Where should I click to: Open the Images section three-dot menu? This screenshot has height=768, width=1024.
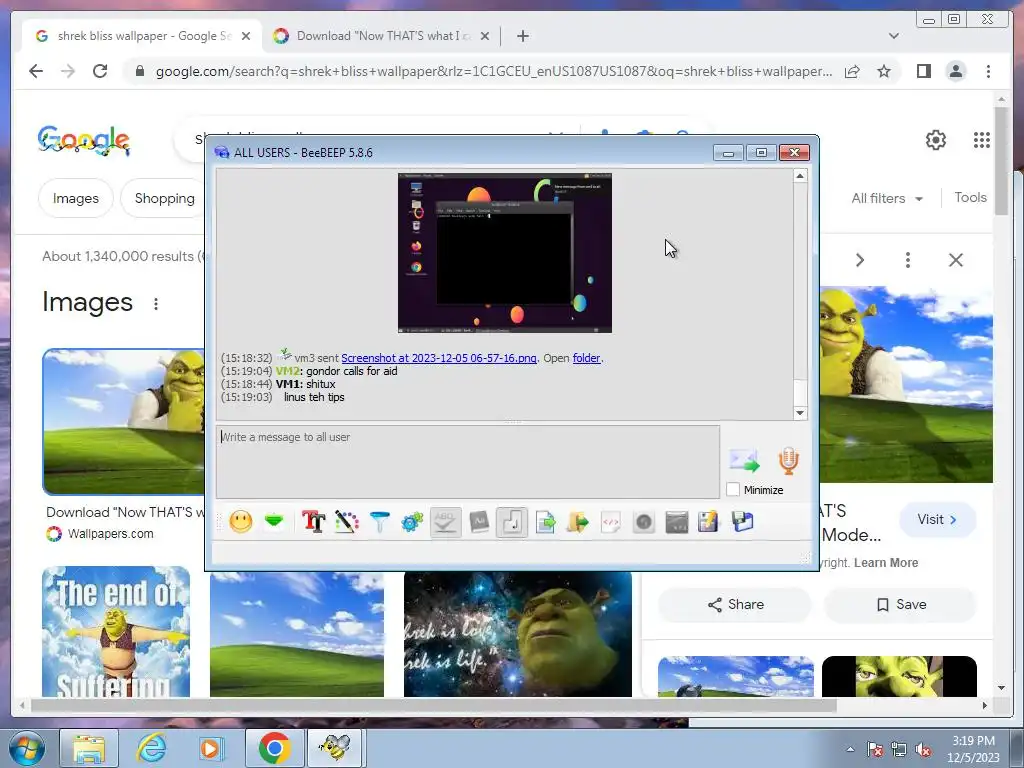click(x=155, y=304)
